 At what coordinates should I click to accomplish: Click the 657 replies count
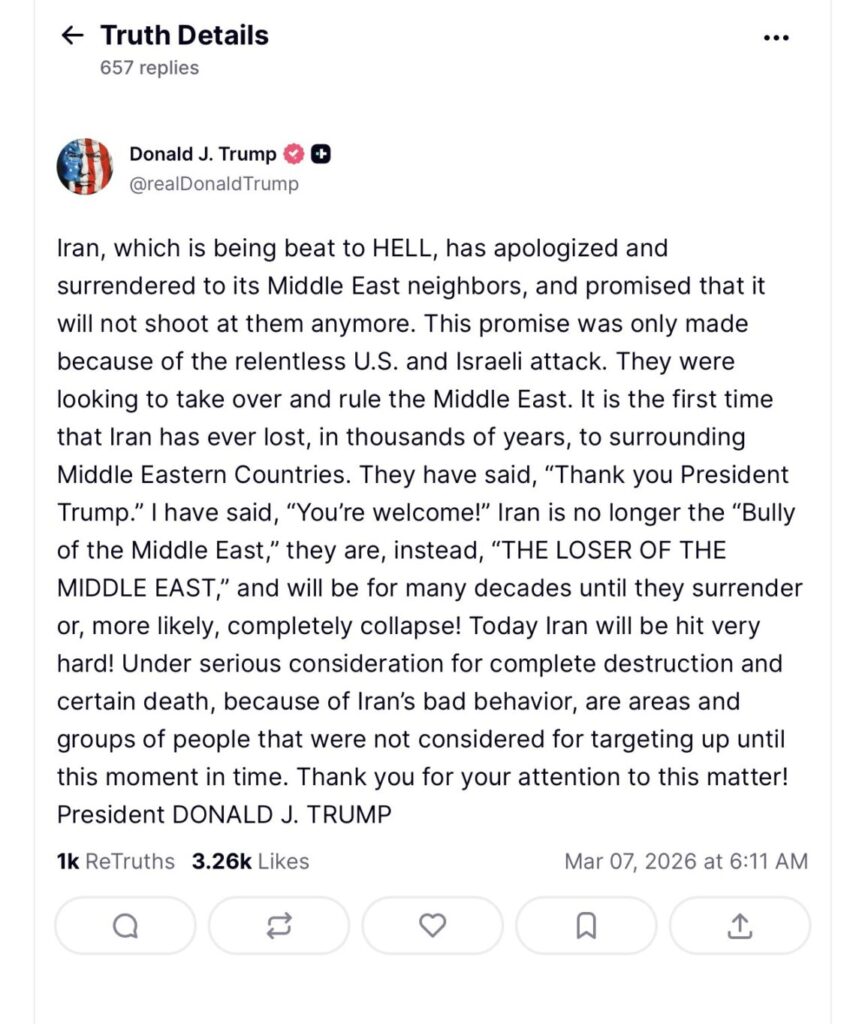[149, 68]
